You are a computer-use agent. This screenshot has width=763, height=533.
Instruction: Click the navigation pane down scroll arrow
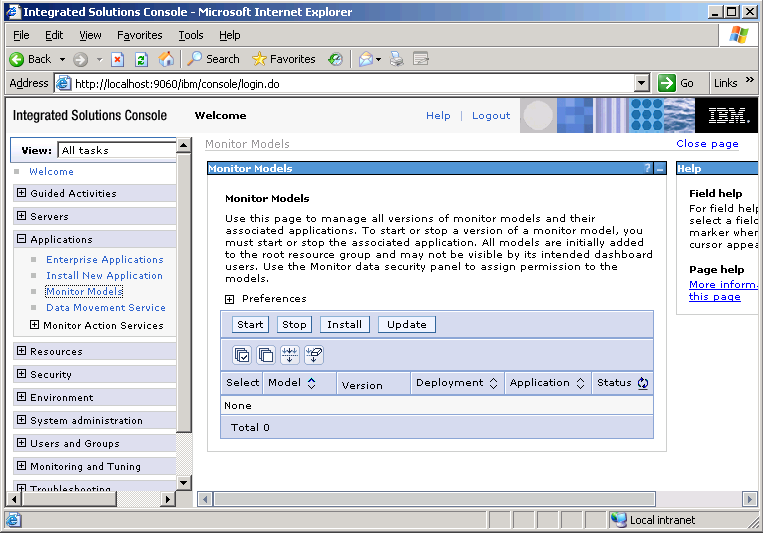tap(184, 483)
